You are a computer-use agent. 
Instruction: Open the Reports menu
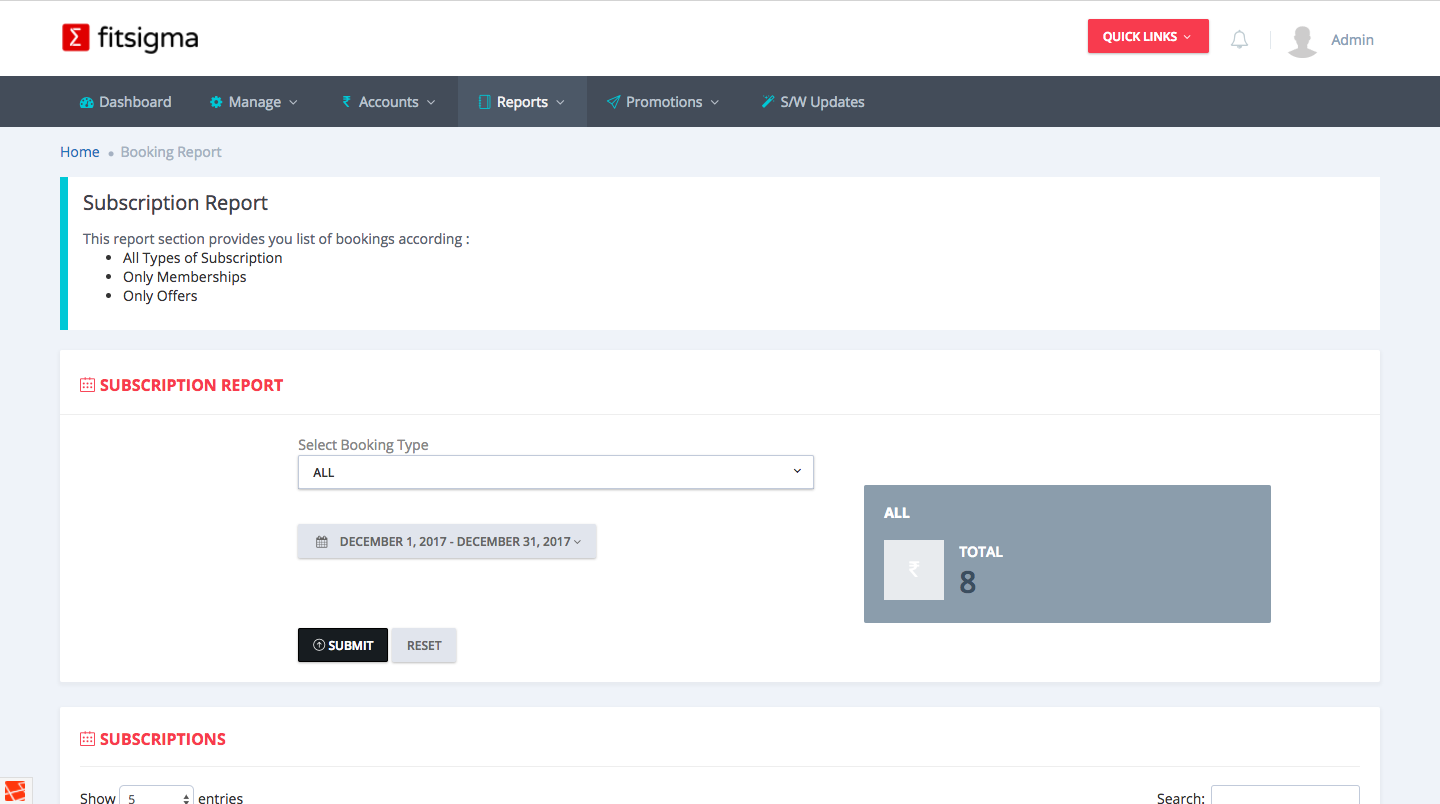(522, 102)
